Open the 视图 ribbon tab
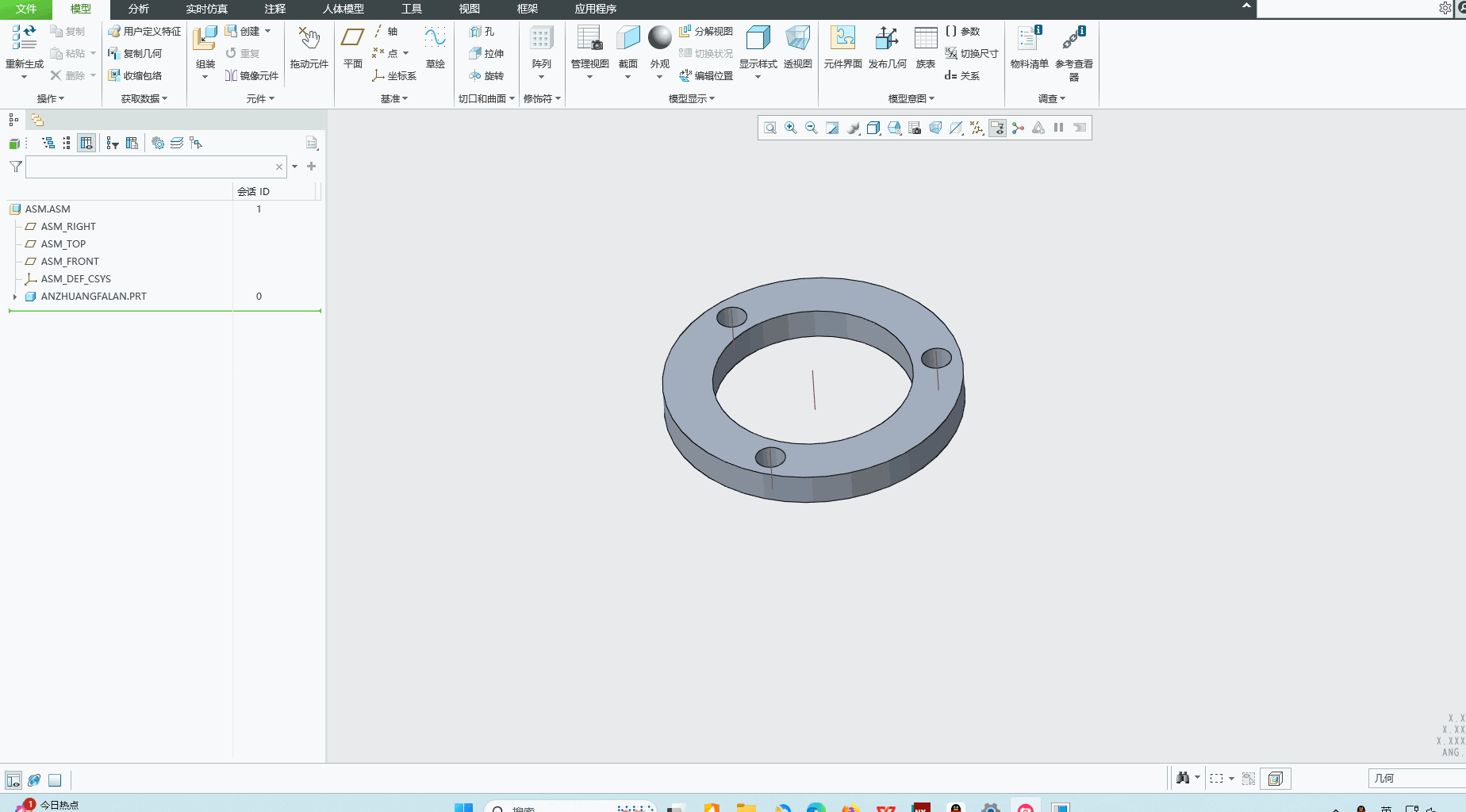Image resolution: width=1466 pixels, height=812 pixels. 469,9
